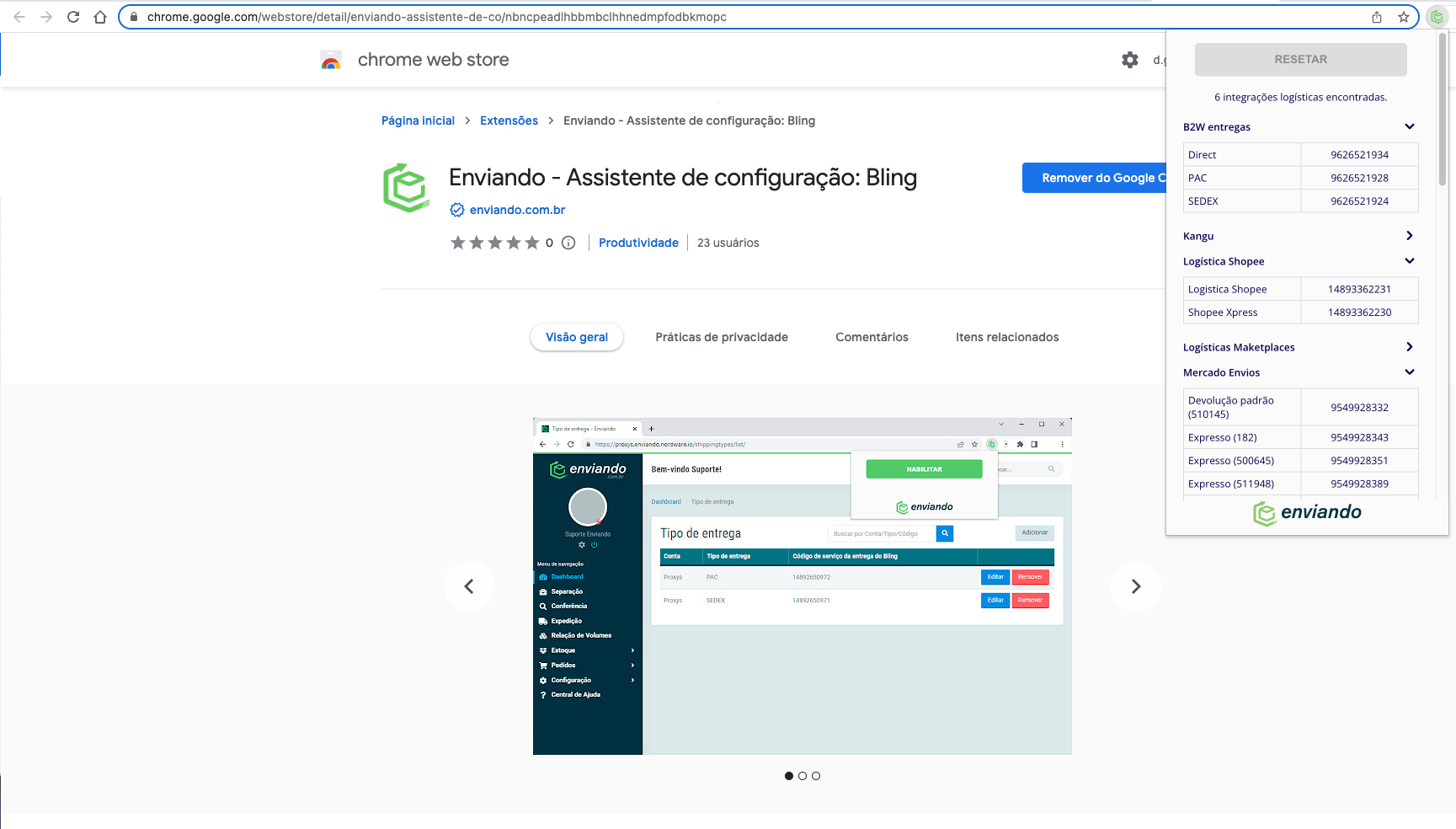Click the Enviando extension icon in toolbar
The width and height of the screenshot is (1456, 829).
click(1437, 17)
